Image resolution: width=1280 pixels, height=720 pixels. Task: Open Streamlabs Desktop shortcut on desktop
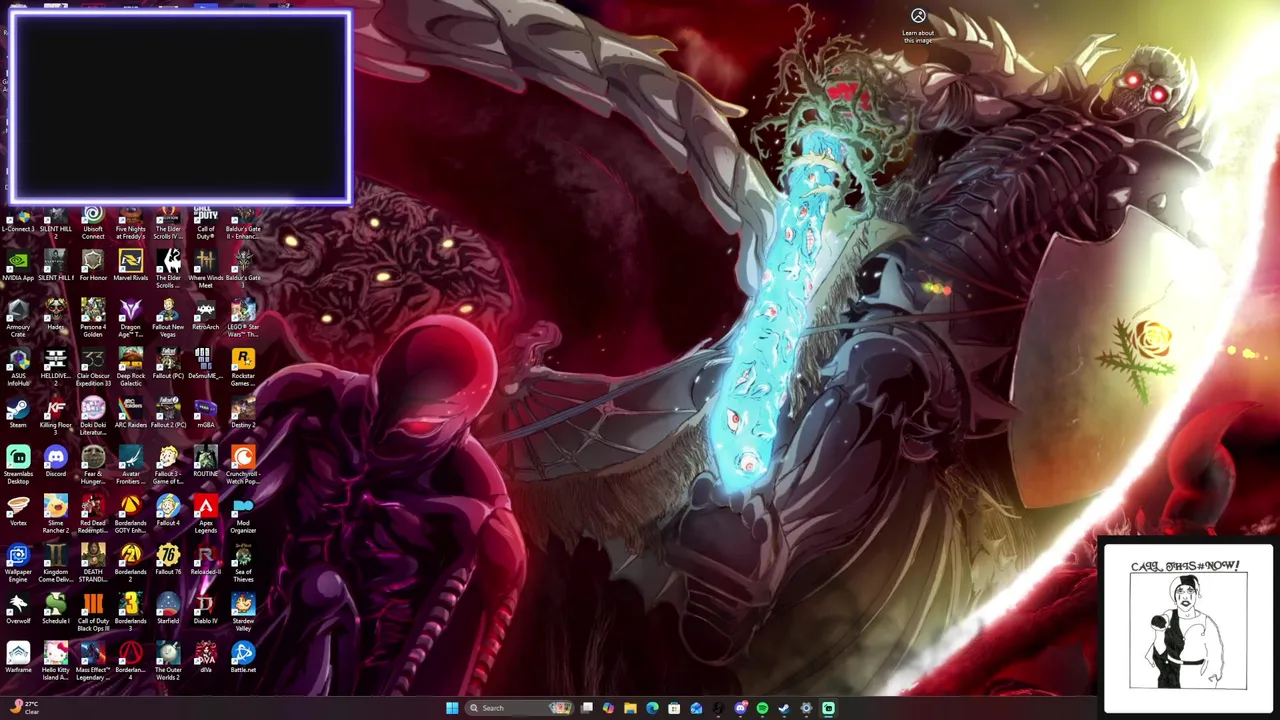tap(18, 466)
